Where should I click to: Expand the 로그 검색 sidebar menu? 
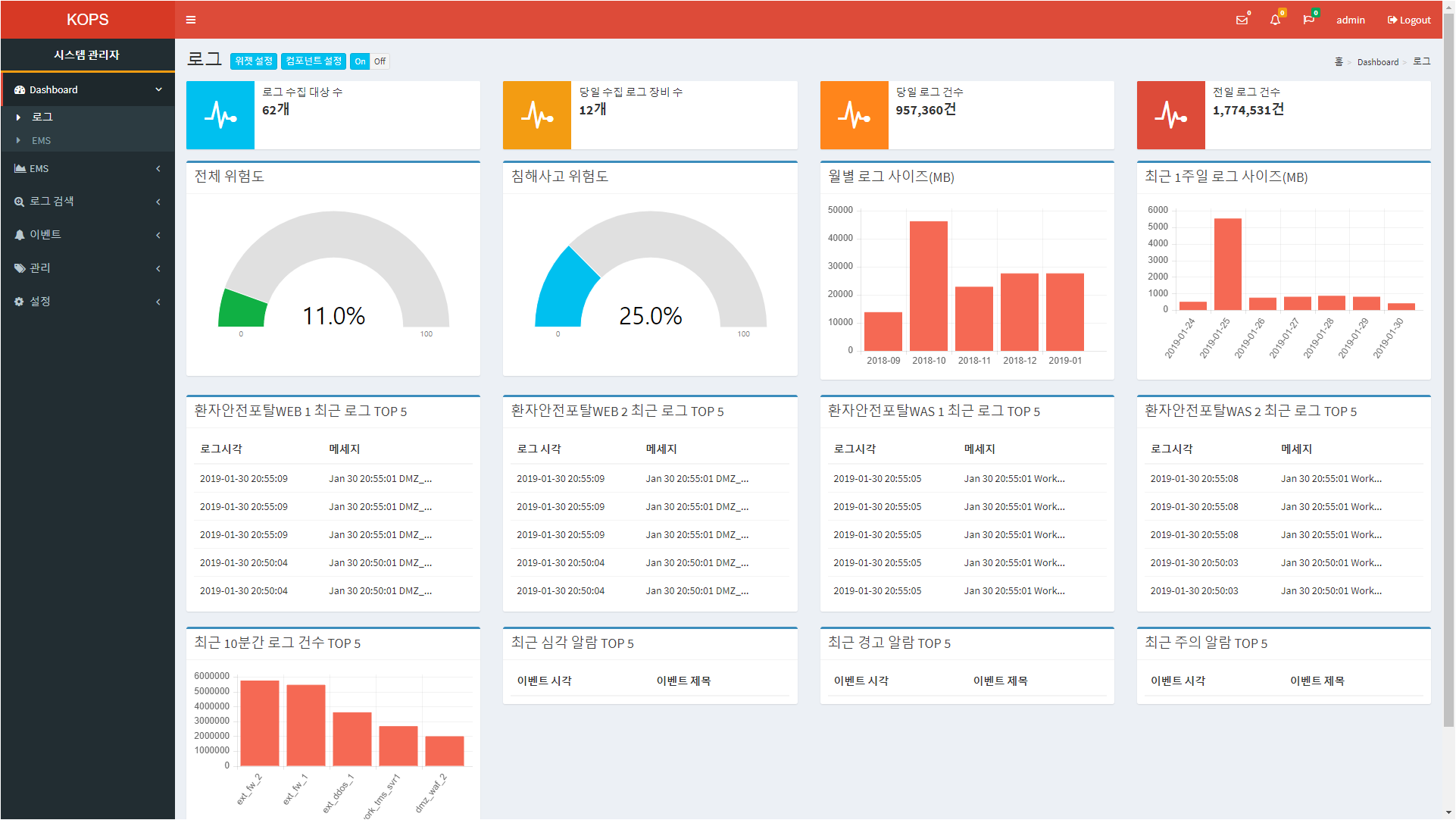(87, 202)
